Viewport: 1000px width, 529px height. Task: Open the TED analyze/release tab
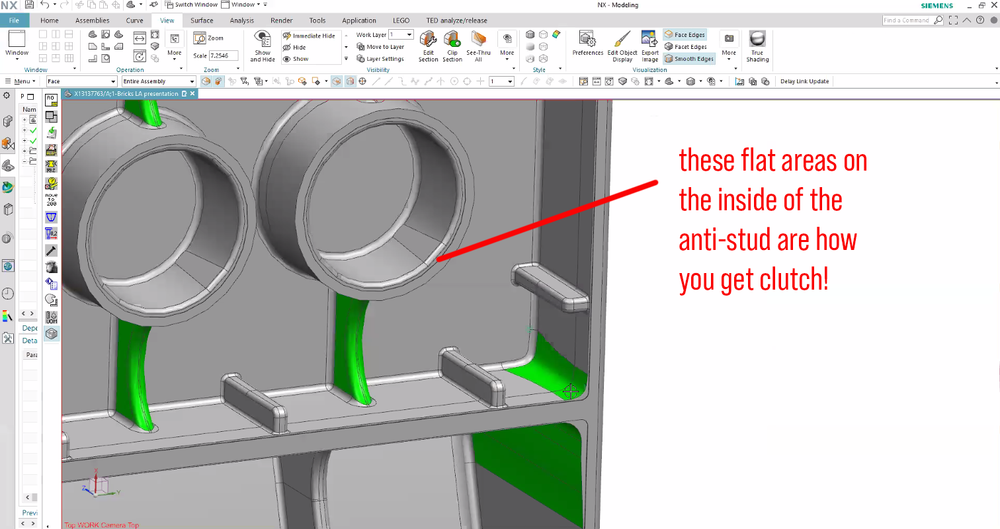pyautogui.click(x=457, y=20)
